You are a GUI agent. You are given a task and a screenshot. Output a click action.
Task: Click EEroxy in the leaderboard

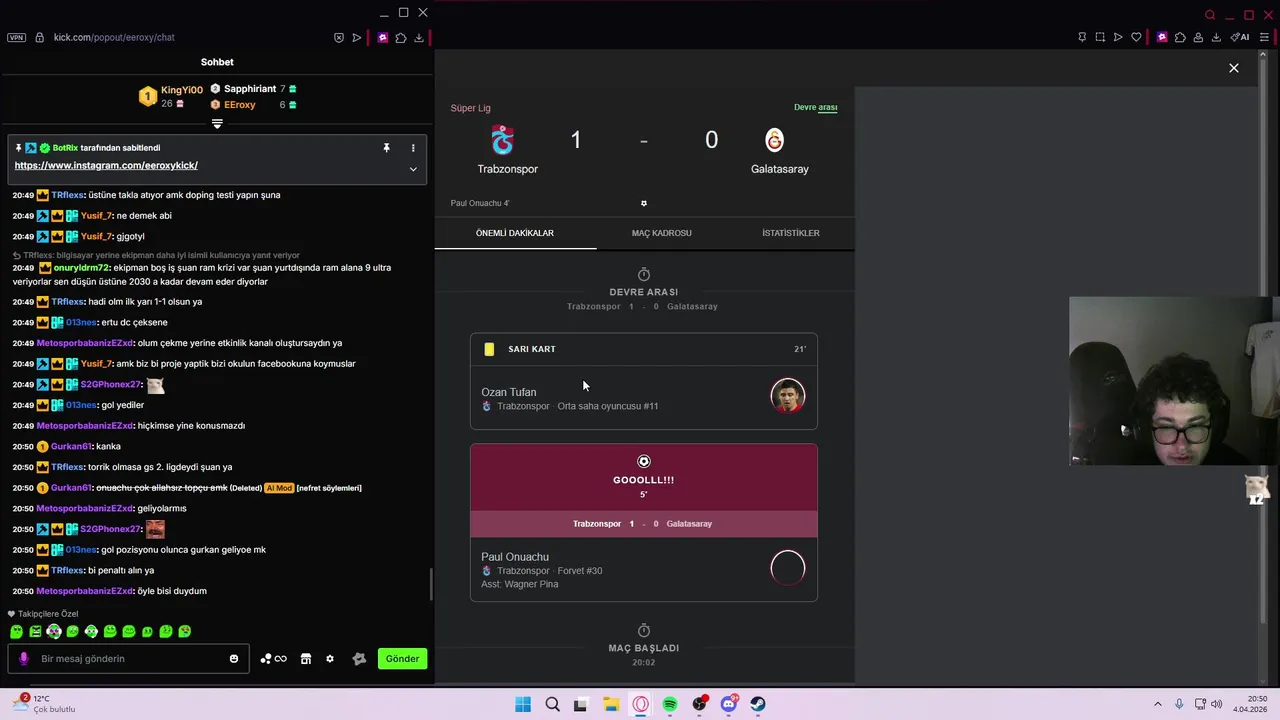pyautogui.click(x=240, y=105)
